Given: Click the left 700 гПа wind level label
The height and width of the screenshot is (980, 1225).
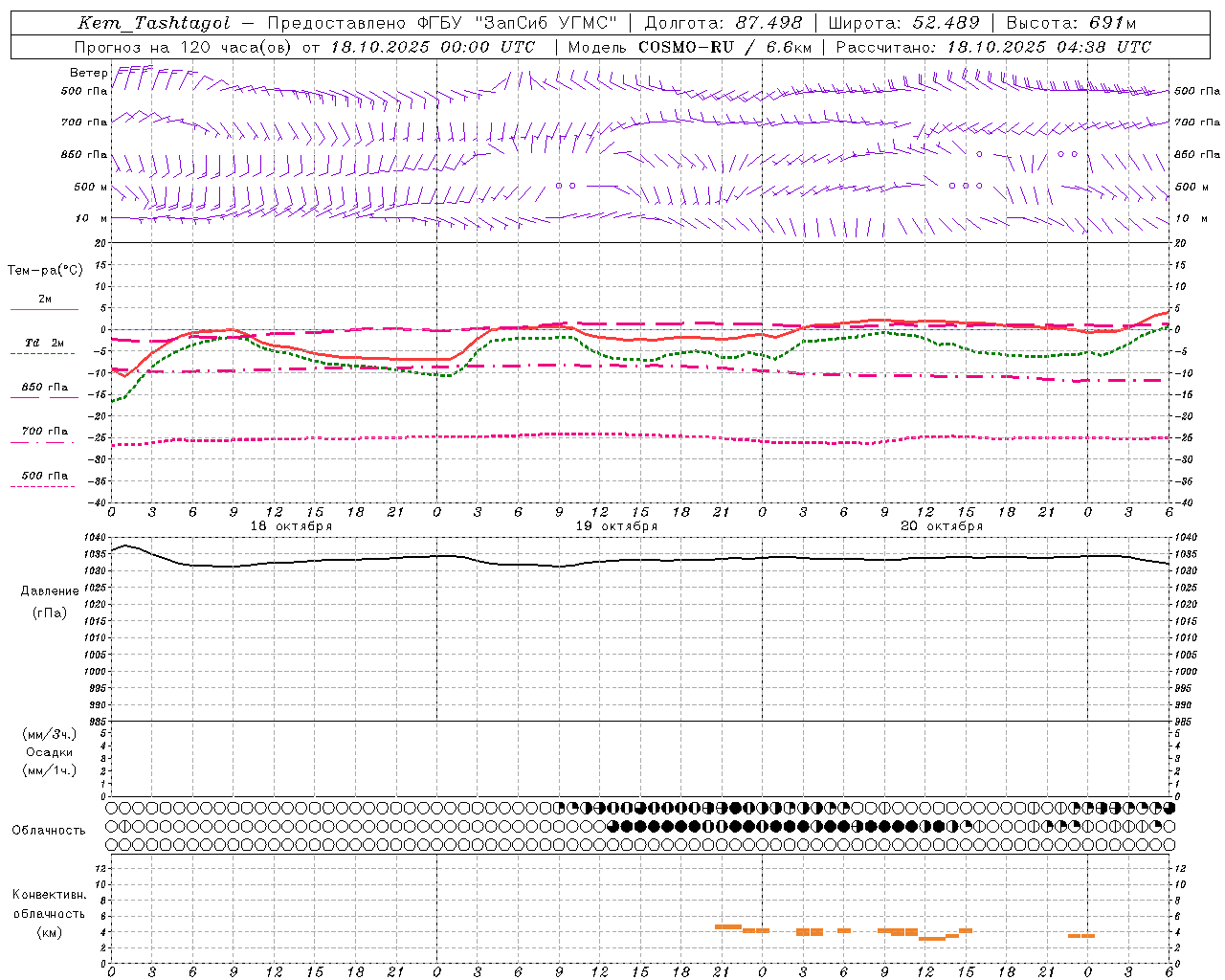Looking at the screenshot, I should [84, 122].
